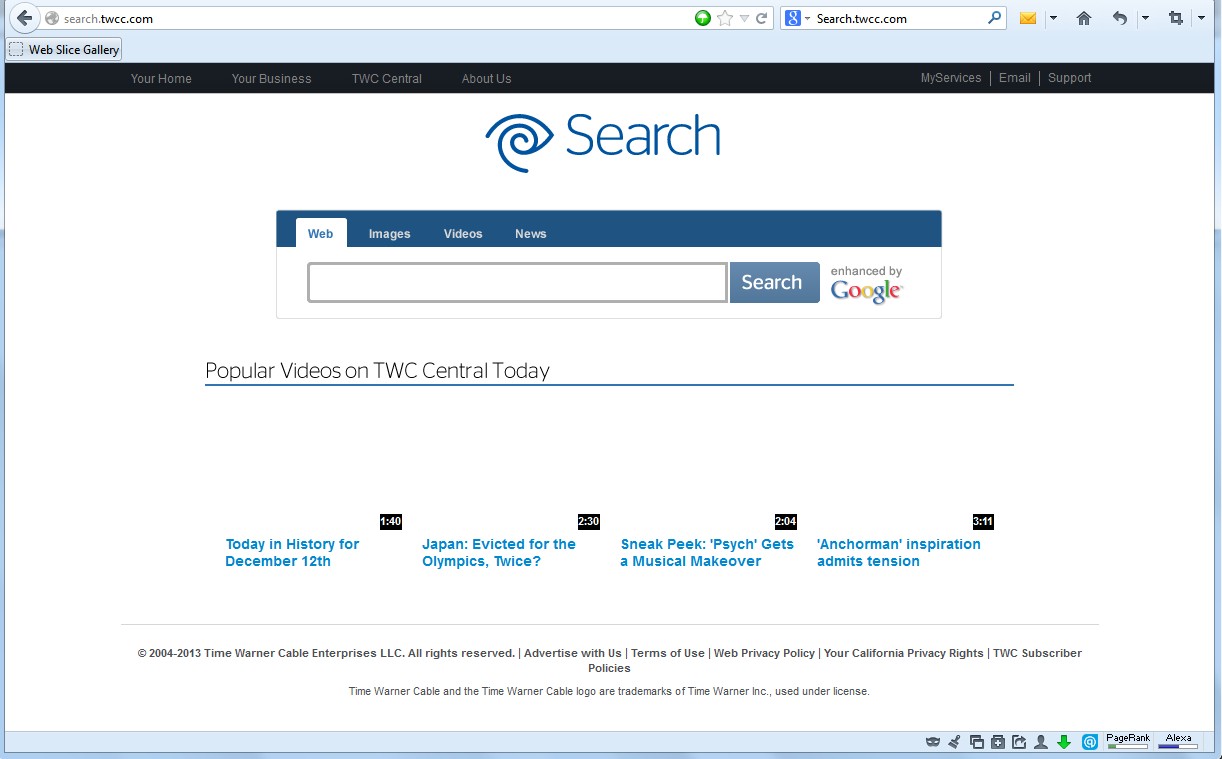
Task: Click the first-aid kit status bar icon
Action: click(x=998, y=742)
